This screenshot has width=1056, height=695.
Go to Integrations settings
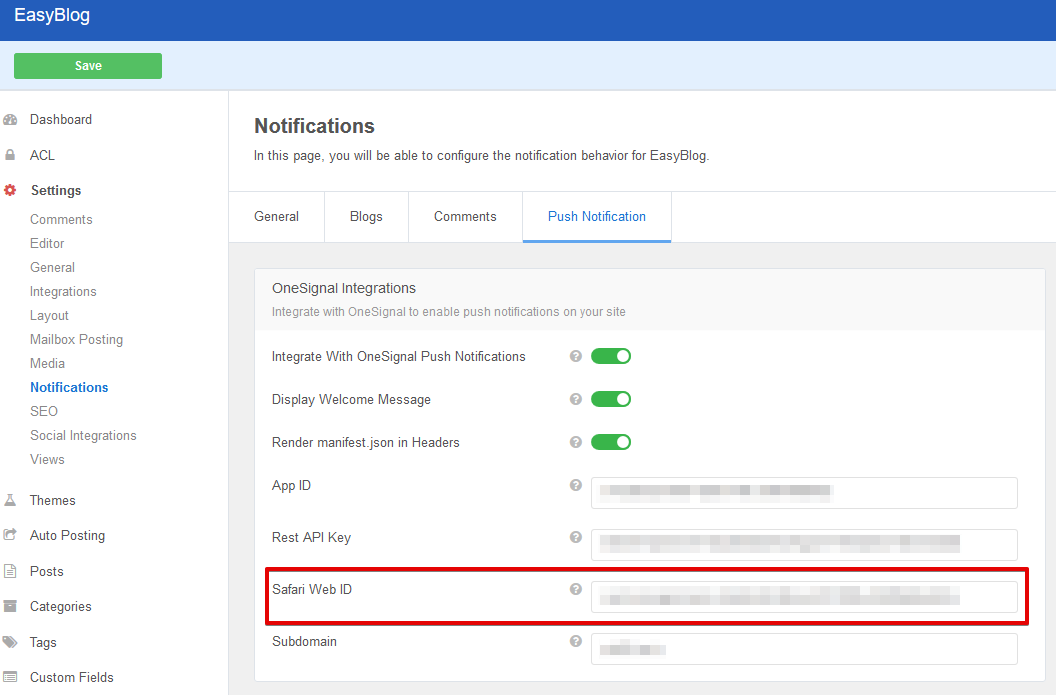tap(63, 292)
